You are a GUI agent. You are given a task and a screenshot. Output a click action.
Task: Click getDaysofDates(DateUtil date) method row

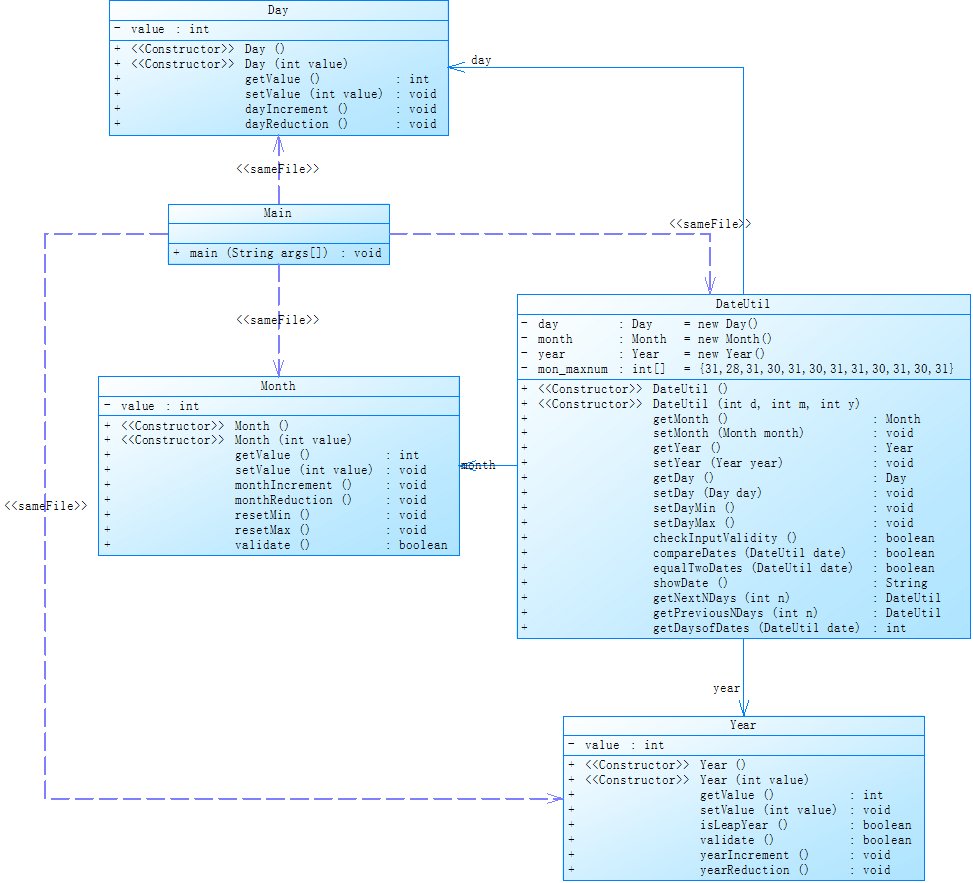click(714, 628)
